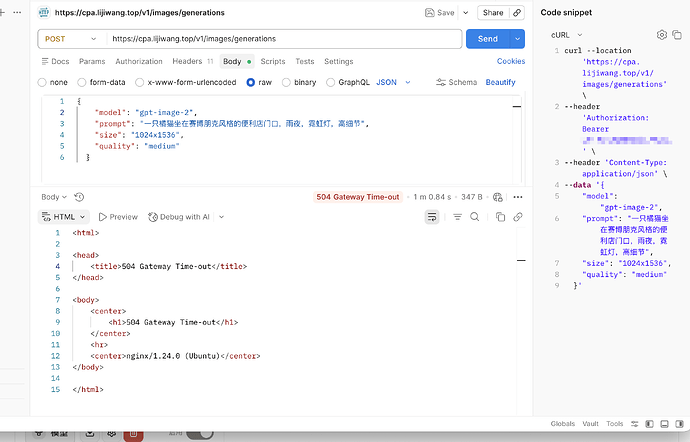
Task: Click the response link icon
Action: coord(518,217)
